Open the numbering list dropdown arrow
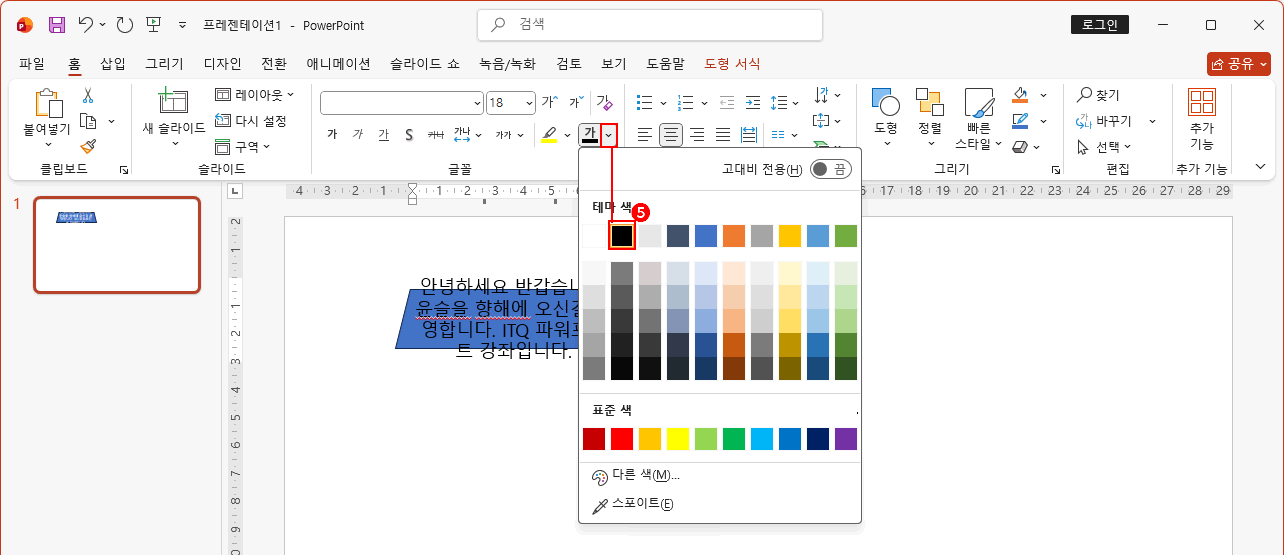1284x555 pixels. point(704,102)
